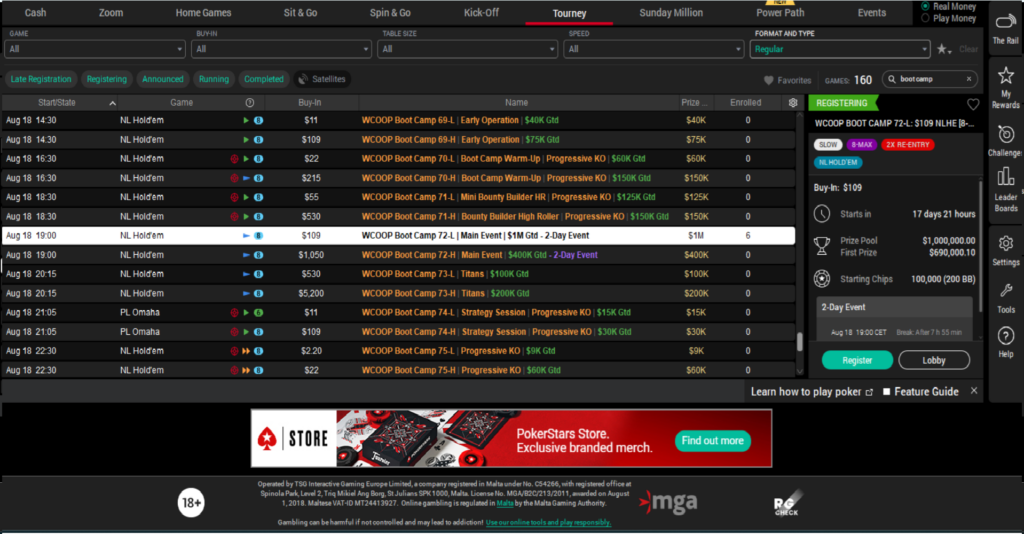The height and width of the screenshot is (534, 1024).
Task: Sort by Start/State column arrow
Action: coord(112,103)
